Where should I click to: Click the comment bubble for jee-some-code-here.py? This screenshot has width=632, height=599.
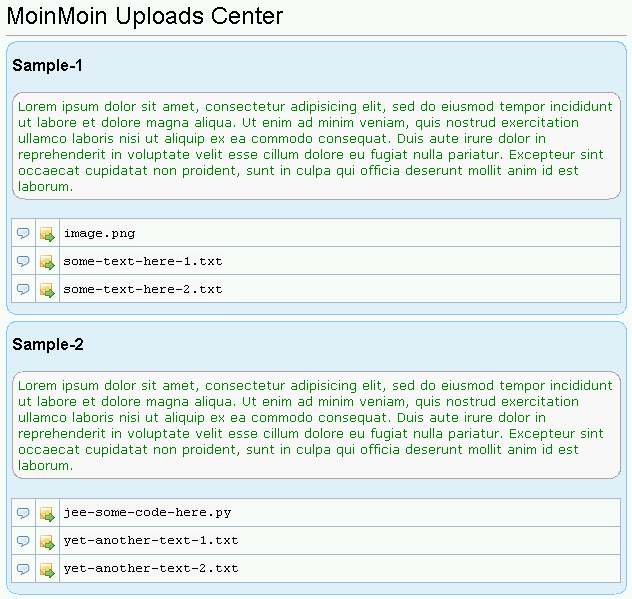click(x=23, y=512)
